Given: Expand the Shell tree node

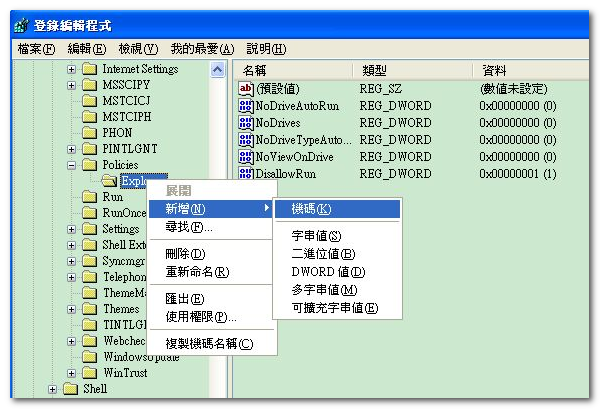Looking at the screenshot, I should (x=53, y=389).
